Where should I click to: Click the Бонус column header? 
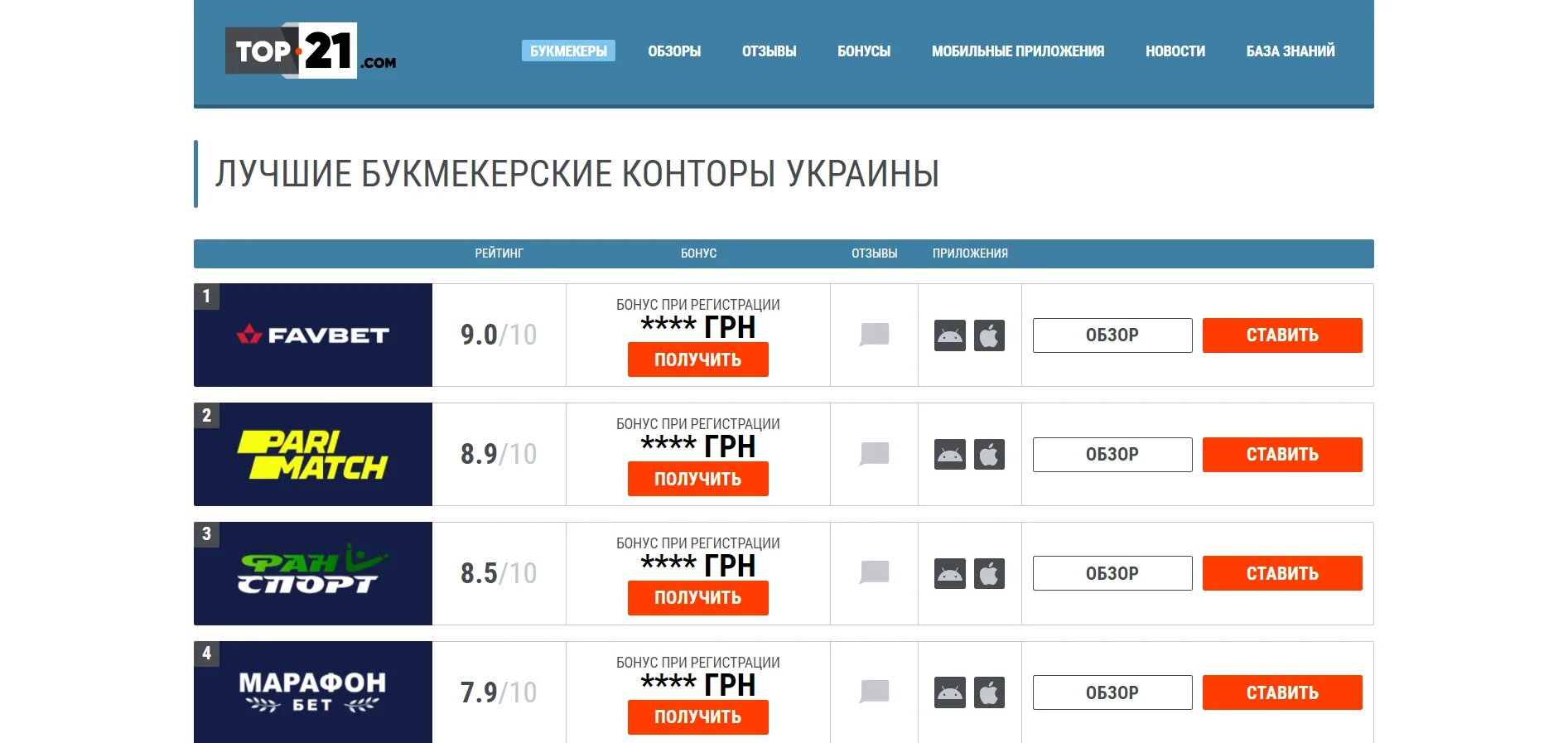[698, 253]
